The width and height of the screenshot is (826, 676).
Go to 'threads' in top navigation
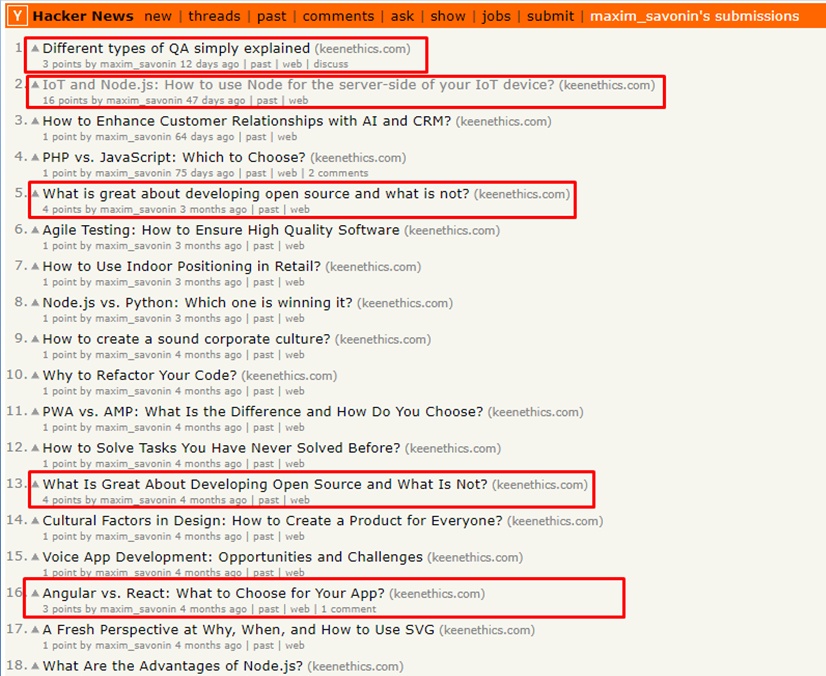[x=214, y=16]
